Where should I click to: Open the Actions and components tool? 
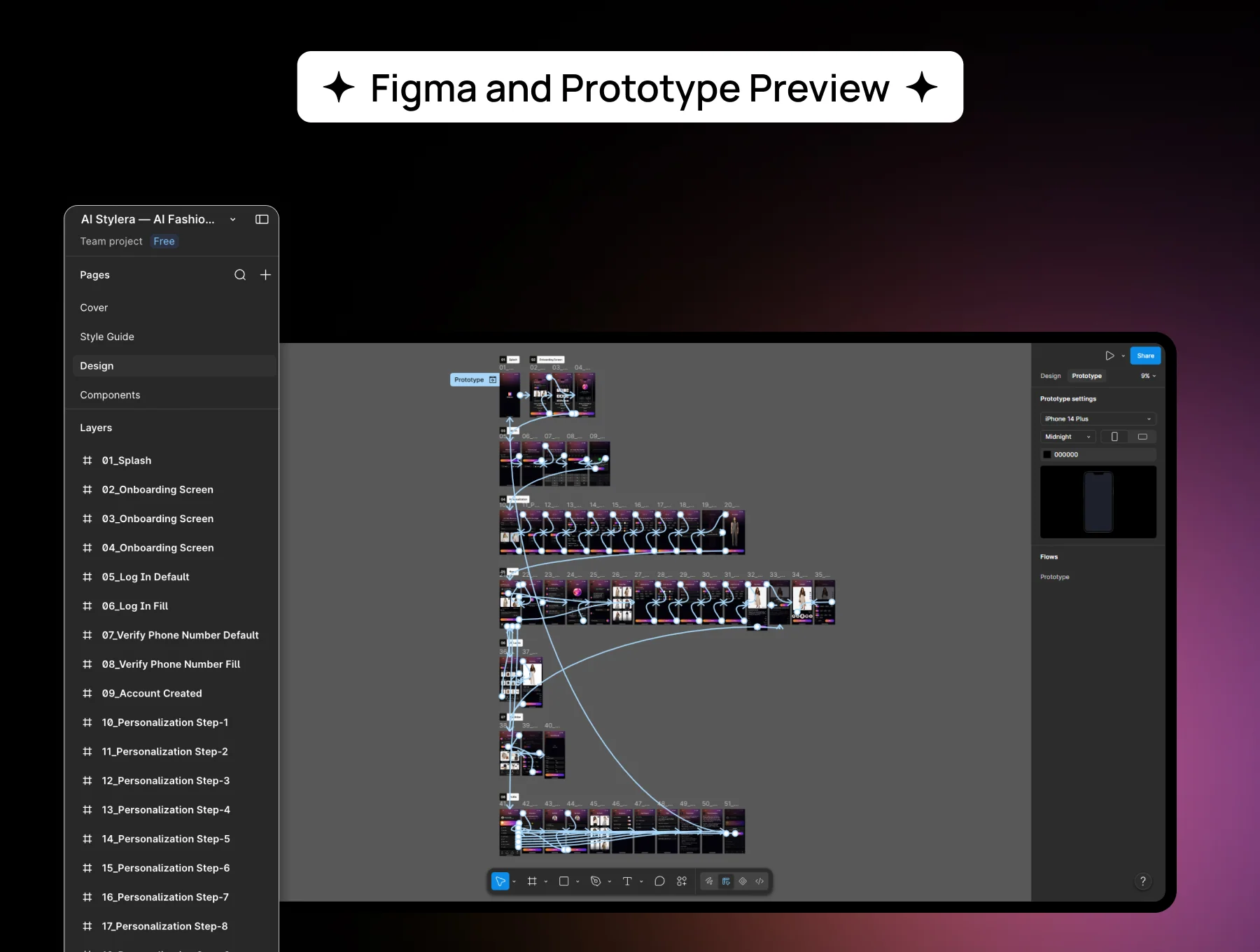pyautogui.click(x=682, y=881)
